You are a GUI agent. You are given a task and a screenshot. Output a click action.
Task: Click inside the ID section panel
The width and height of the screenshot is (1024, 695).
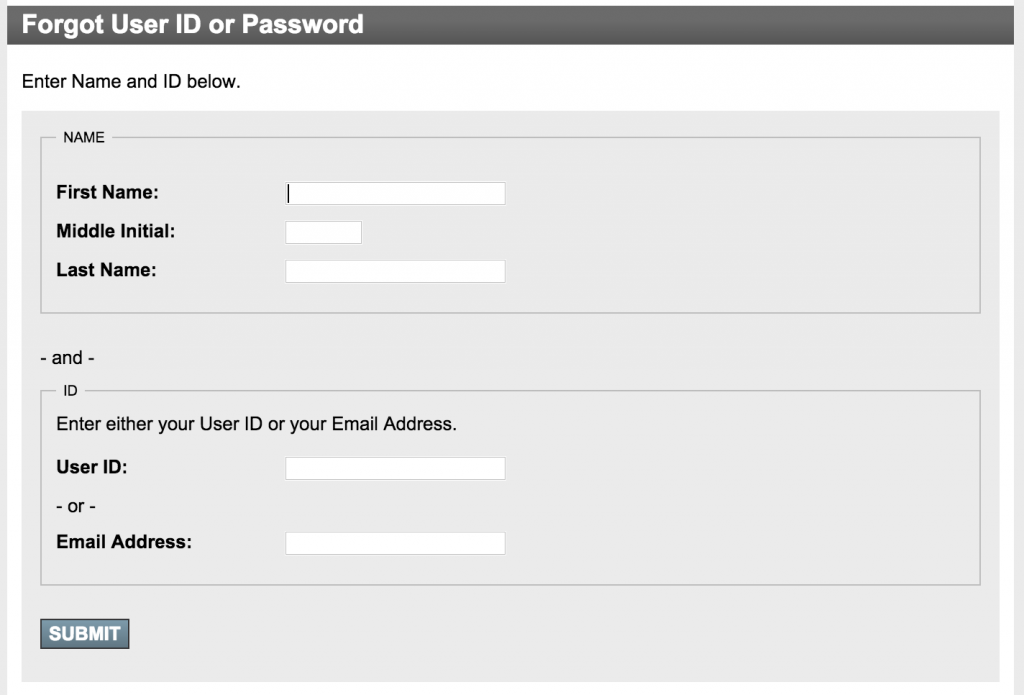coord(700,500)
